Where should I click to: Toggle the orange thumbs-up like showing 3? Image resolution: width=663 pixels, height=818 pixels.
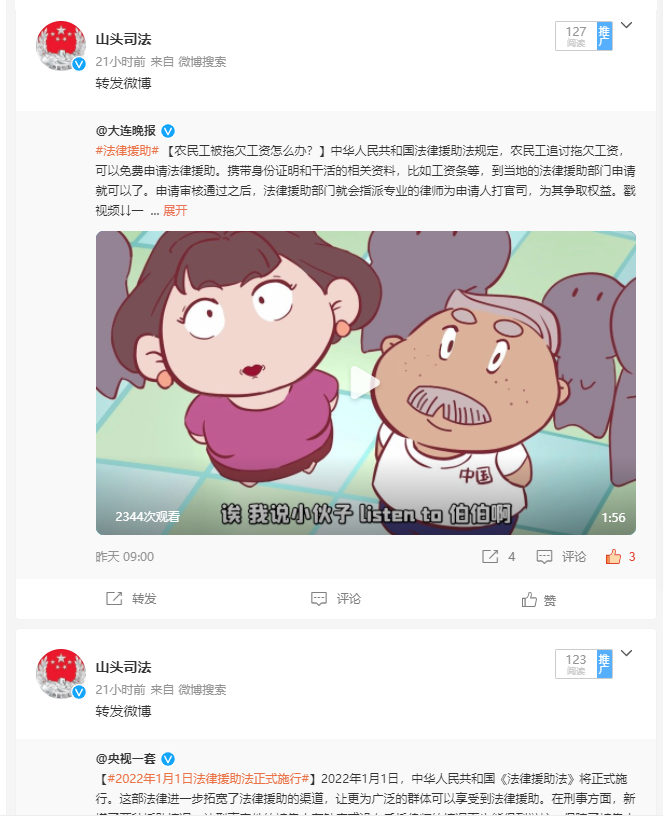coord(620,557)
